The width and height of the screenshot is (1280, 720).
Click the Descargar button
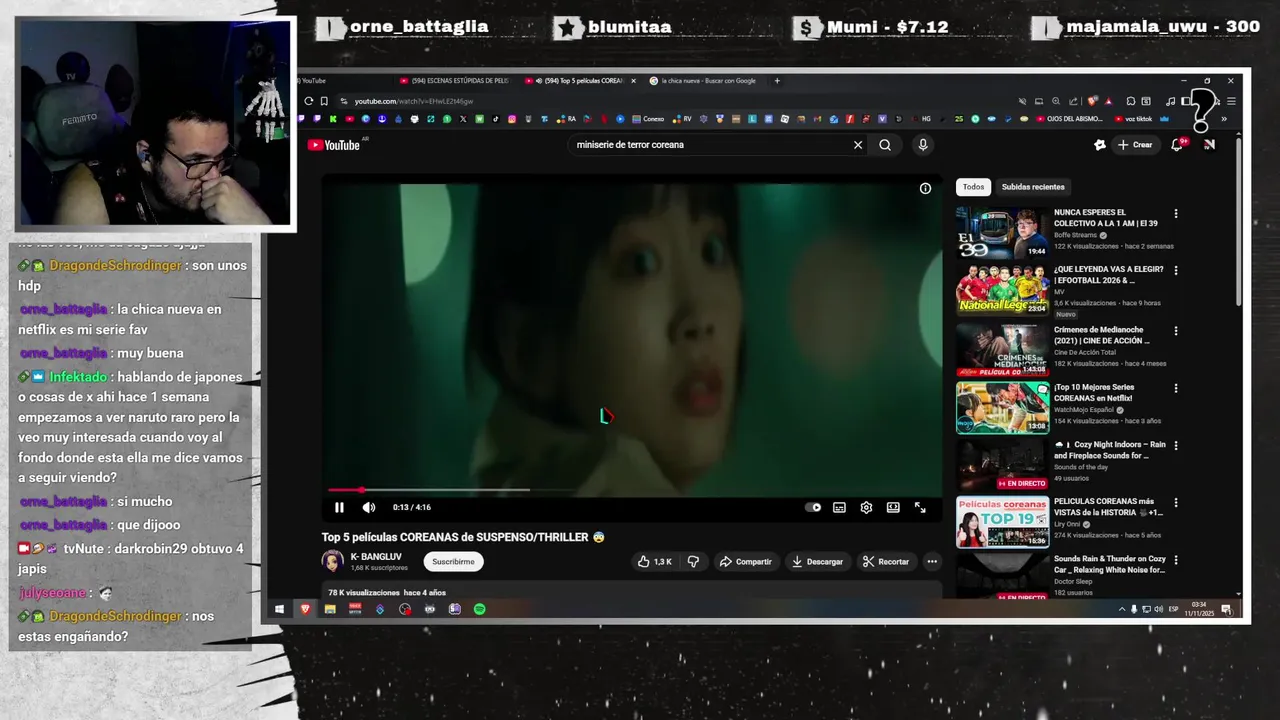tap(817, 562)
